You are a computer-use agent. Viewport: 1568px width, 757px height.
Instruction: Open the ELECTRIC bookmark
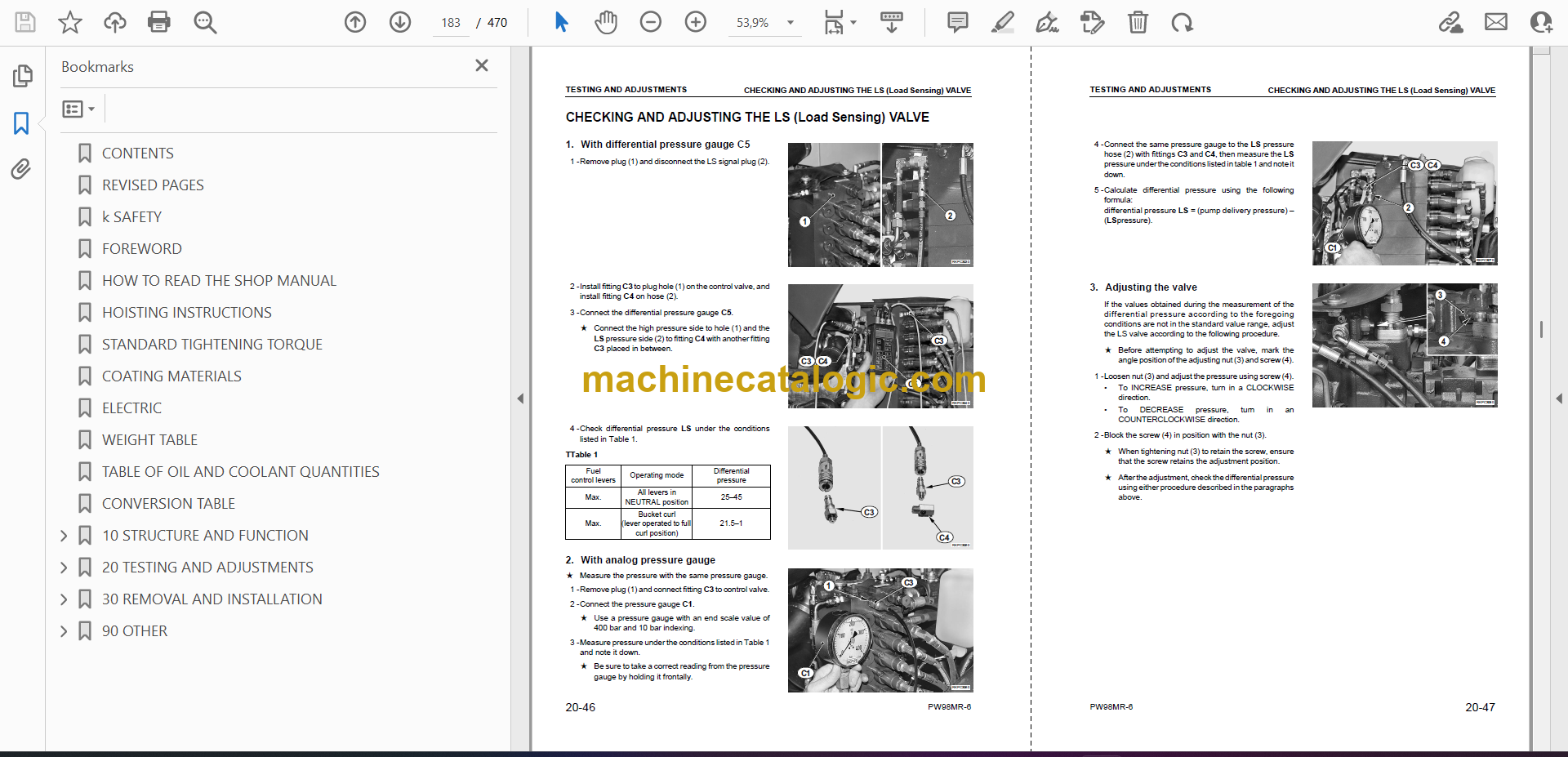(x=131, y=408)
